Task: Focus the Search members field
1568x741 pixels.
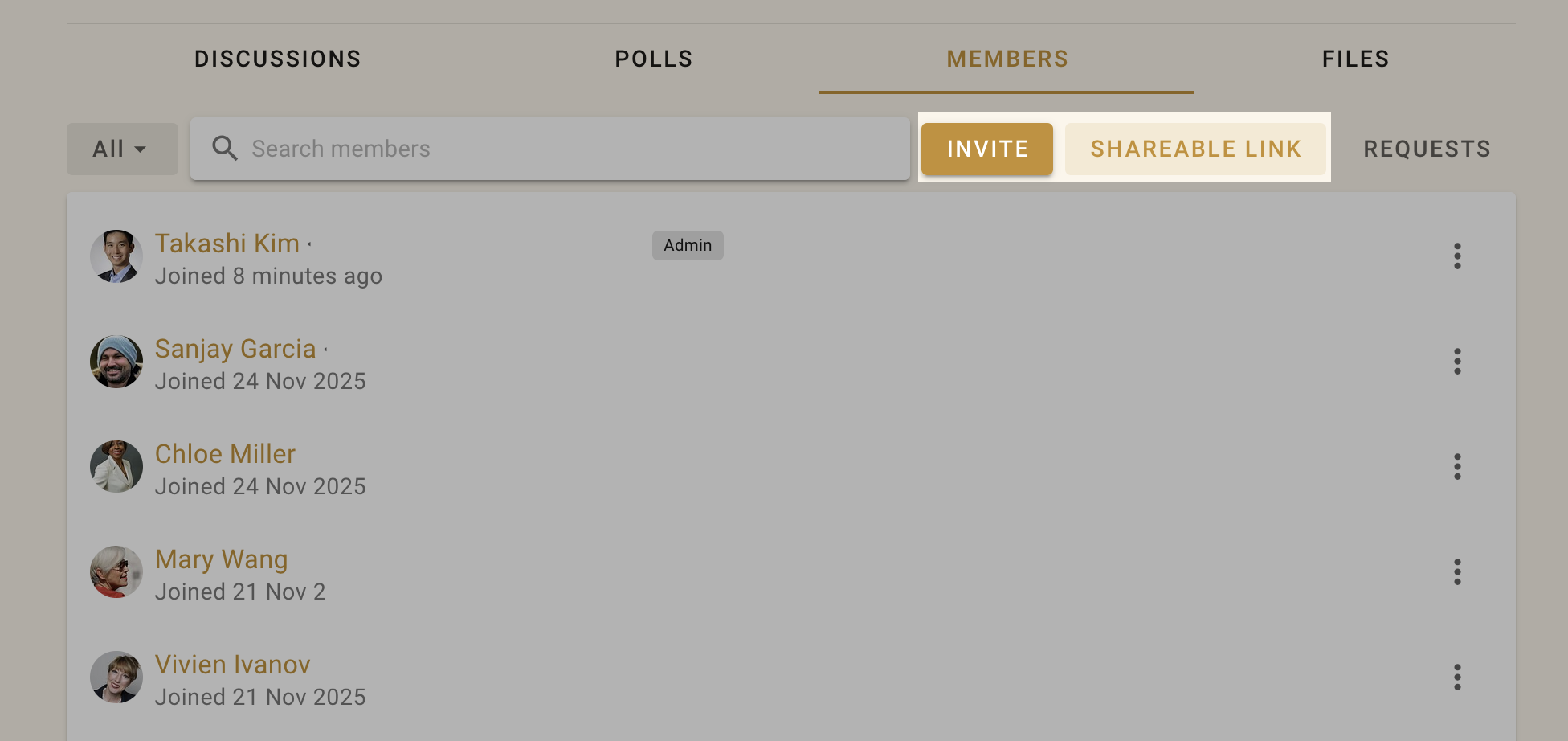Action: point(550,149)
